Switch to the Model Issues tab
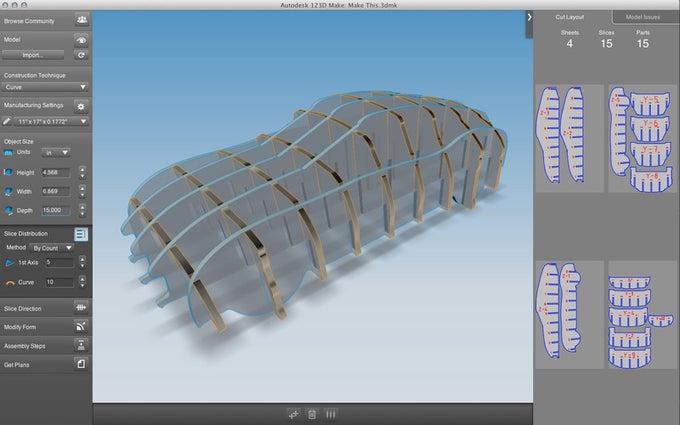 click(643, 17)
